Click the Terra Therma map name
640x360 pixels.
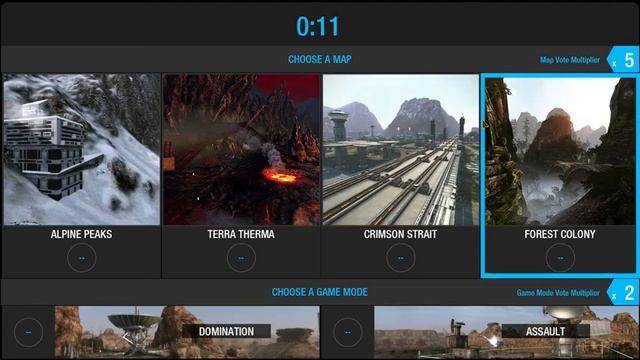pos(241,234)
